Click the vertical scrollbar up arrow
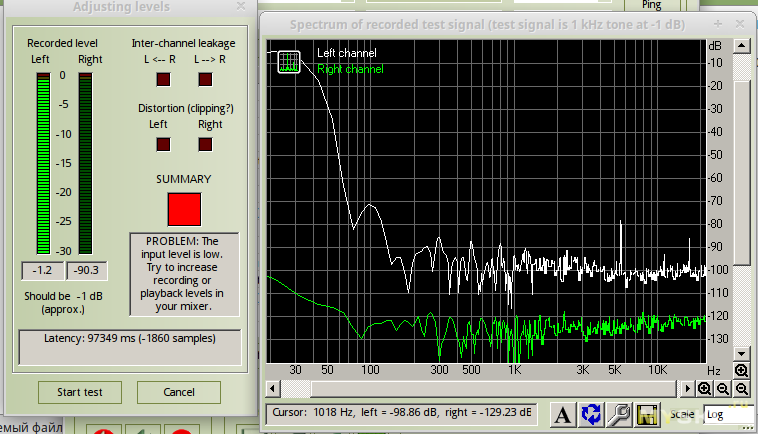The height and width of the screenshot is (434, 758). (741, 46)
